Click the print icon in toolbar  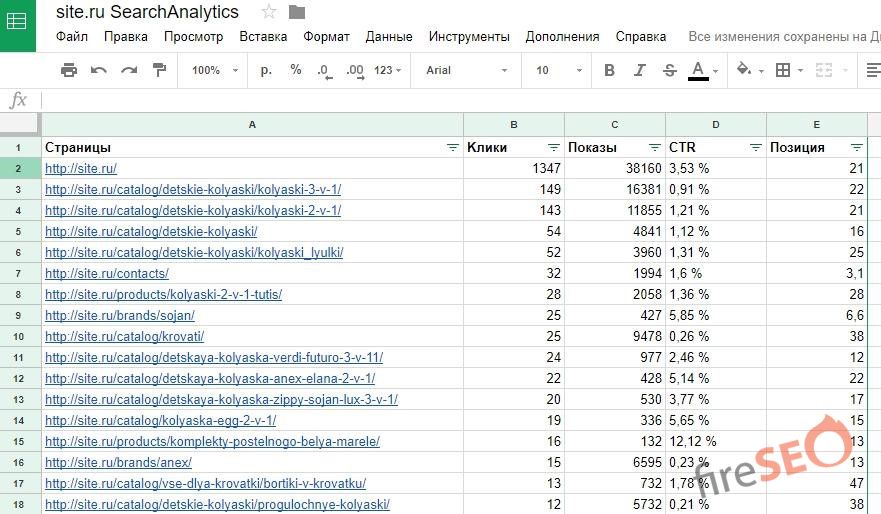69,70
